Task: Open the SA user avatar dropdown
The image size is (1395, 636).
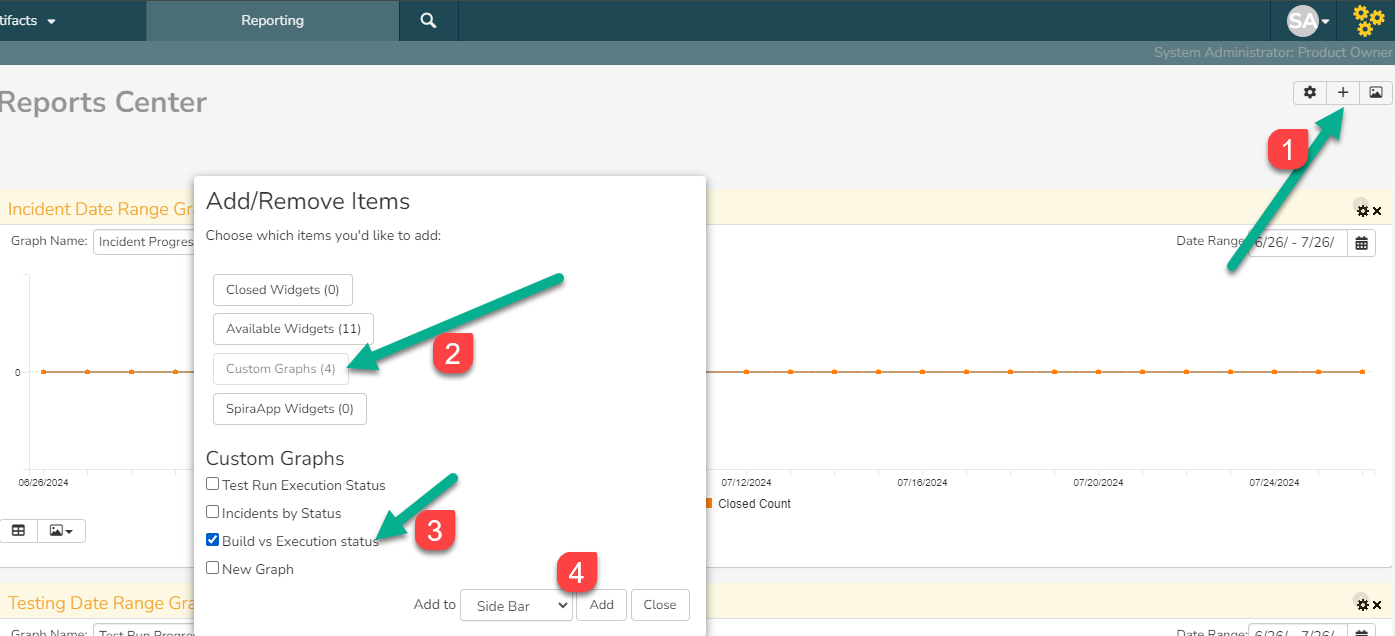Action: (1309, 21)
